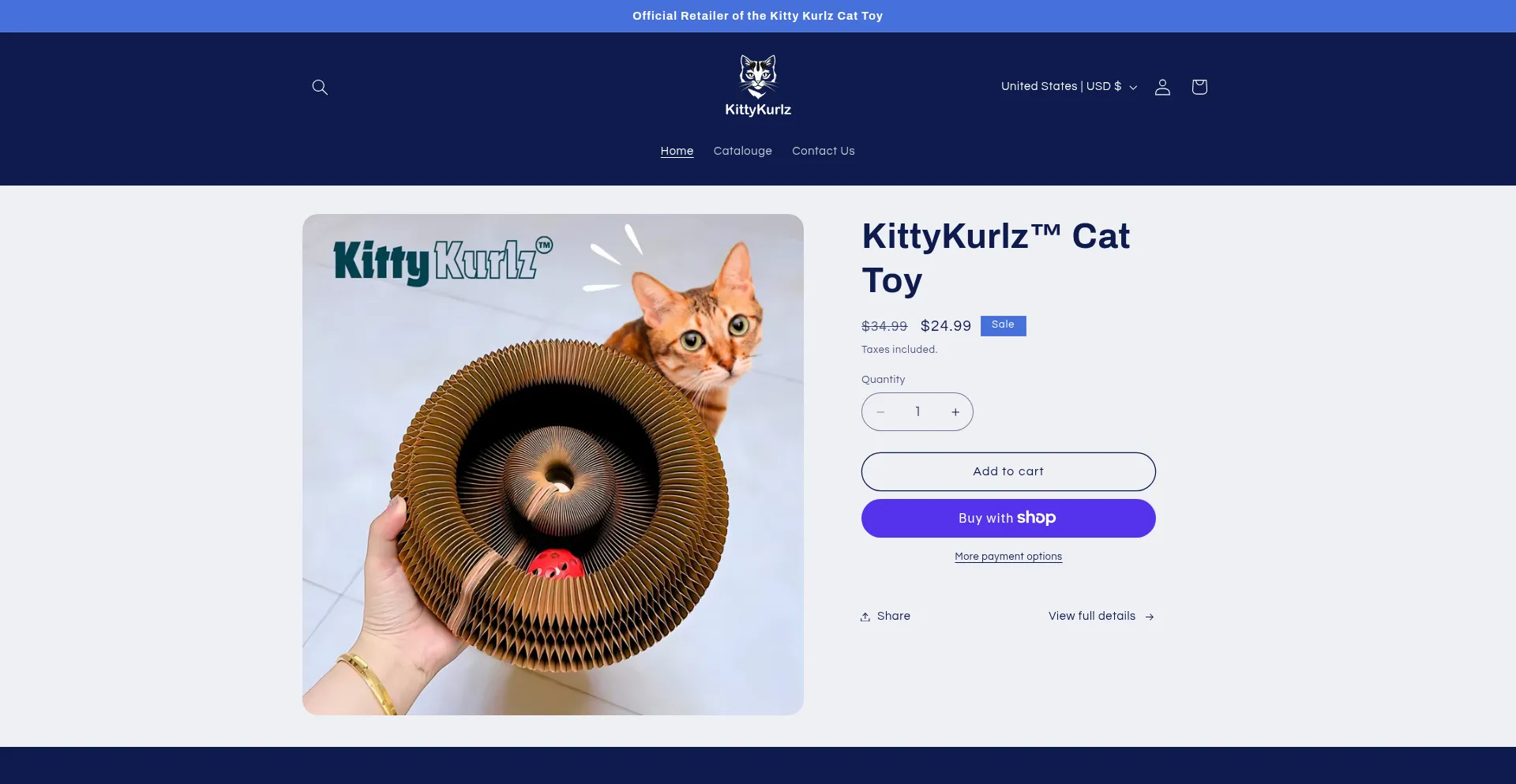Navigate to the Contact Us page
The height and width of the screenshot is (784, 1516).
pyautogui.click(x=823, y=151)
